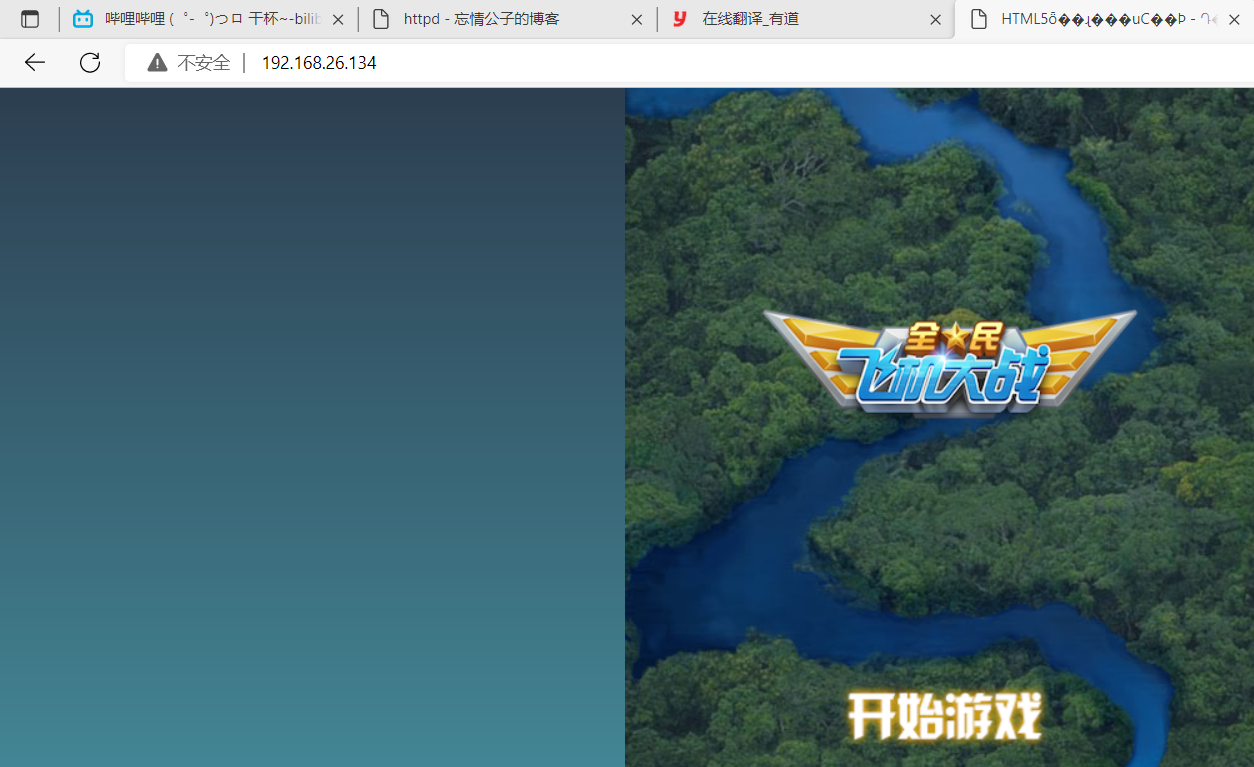The width and height of the screenshot is (1254, 767).
Task: Close the bilibili tab
Action: 338,19
